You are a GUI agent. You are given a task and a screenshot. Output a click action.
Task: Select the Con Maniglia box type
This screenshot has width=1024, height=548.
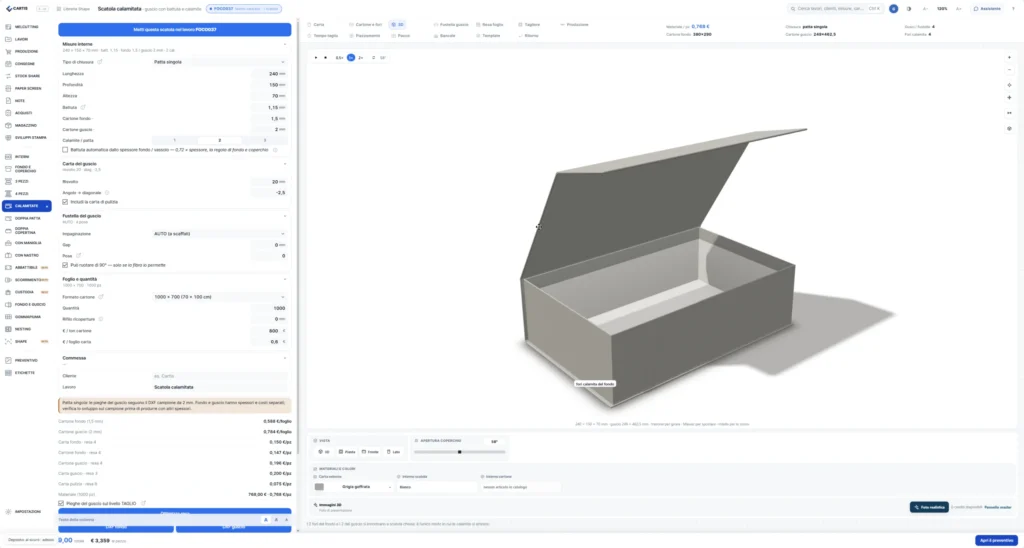(26, 243)
